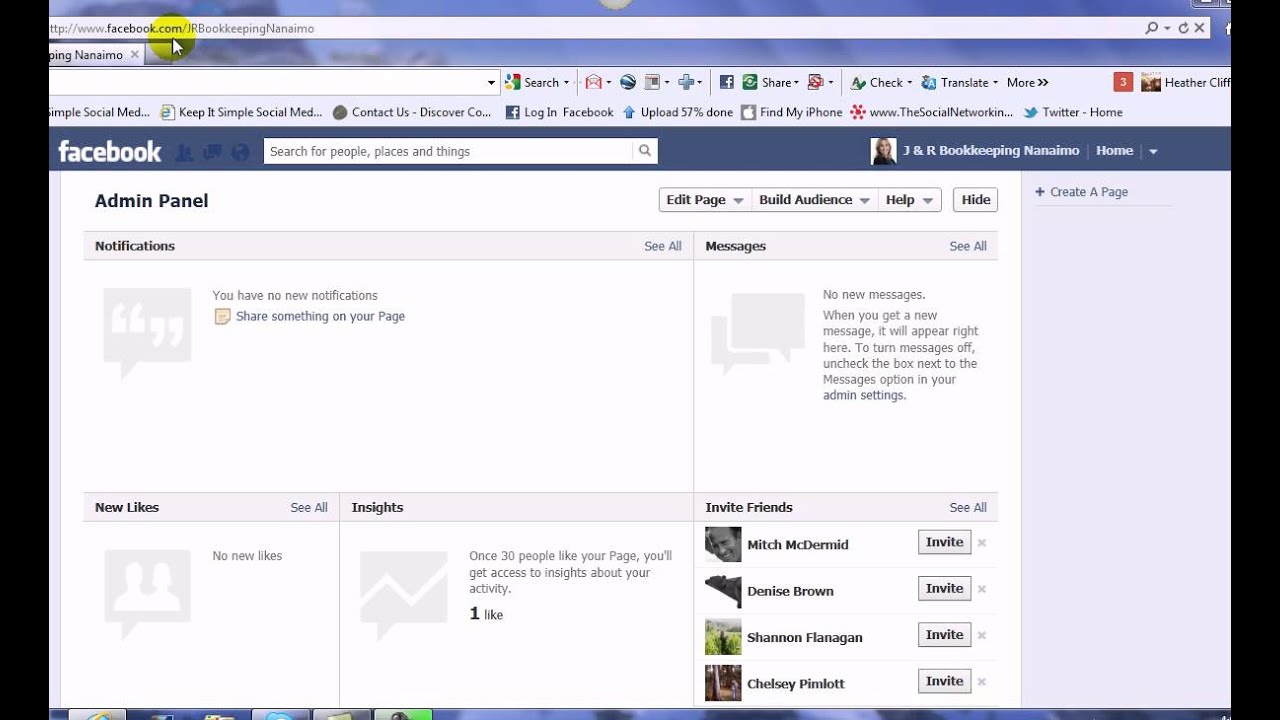Expand More toolbar options
1280x720 pixels.
click(x=1027, y=83)
